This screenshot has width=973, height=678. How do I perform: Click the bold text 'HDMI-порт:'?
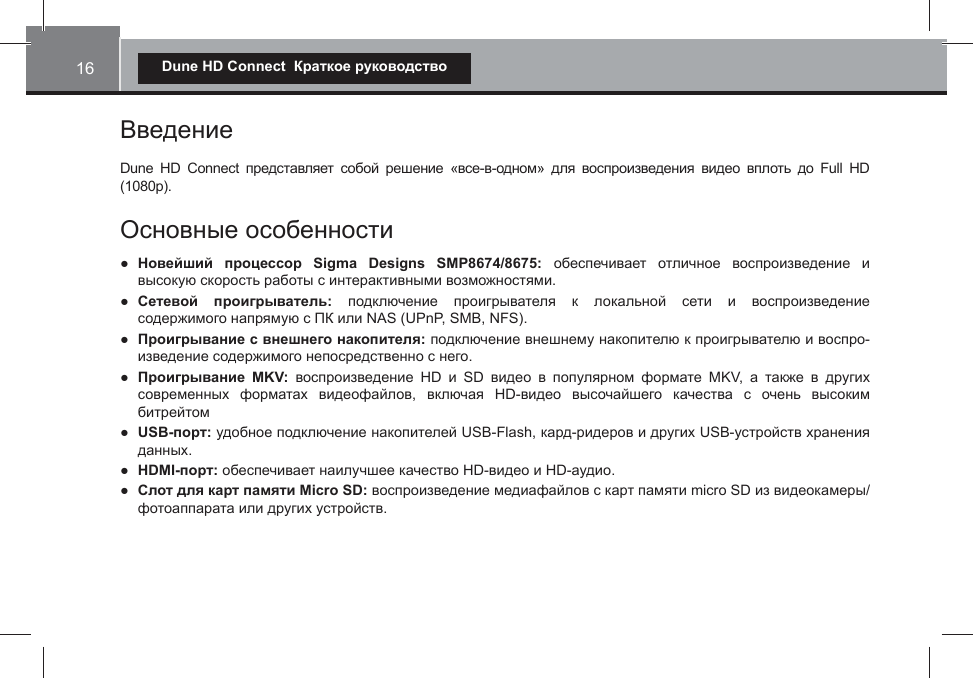click(x=177, y=471)
